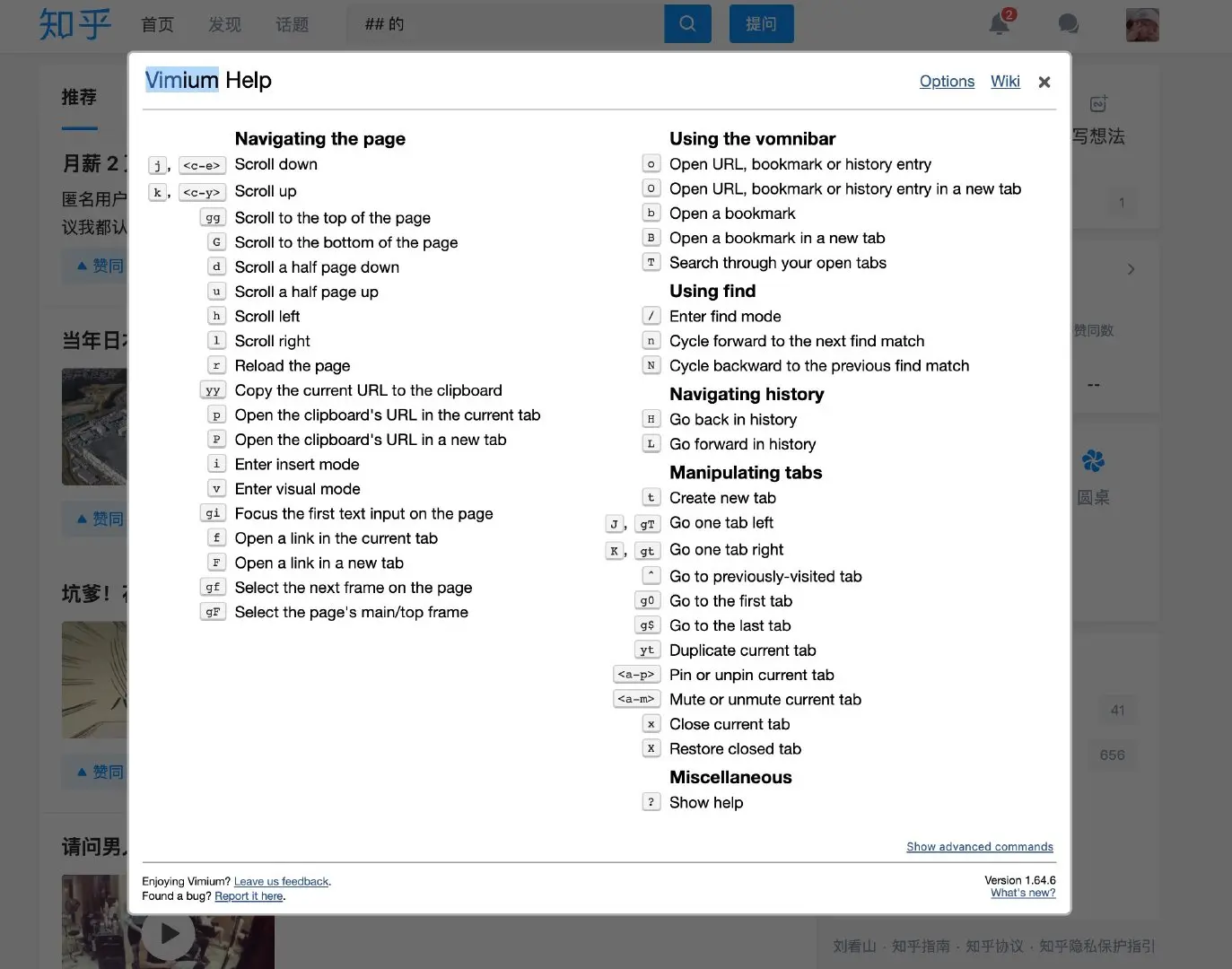This screenshot has height=969, width=1232.
Task: Click the gT key badge
Action: (x=647, y=524)
